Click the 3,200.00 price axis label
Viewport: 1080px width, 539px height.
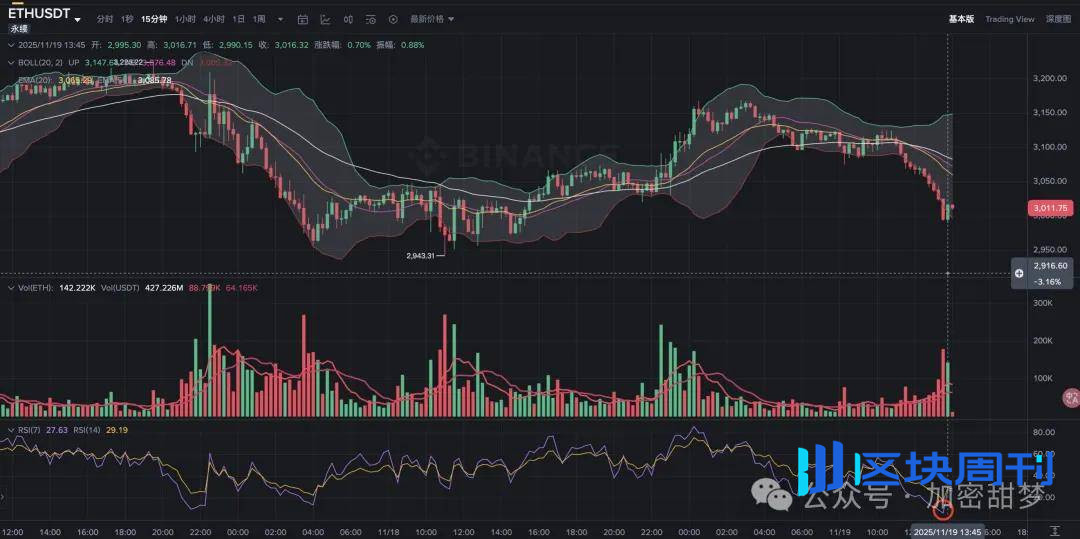coord(1050,78)
